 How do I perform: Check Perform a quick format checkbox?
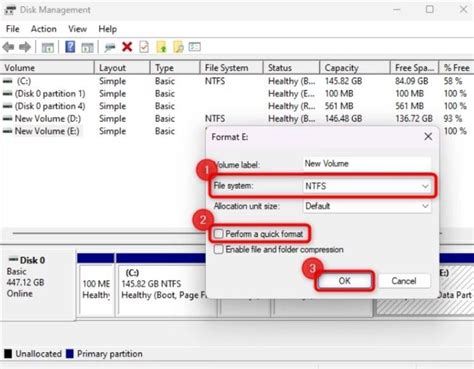coord(219,234)
